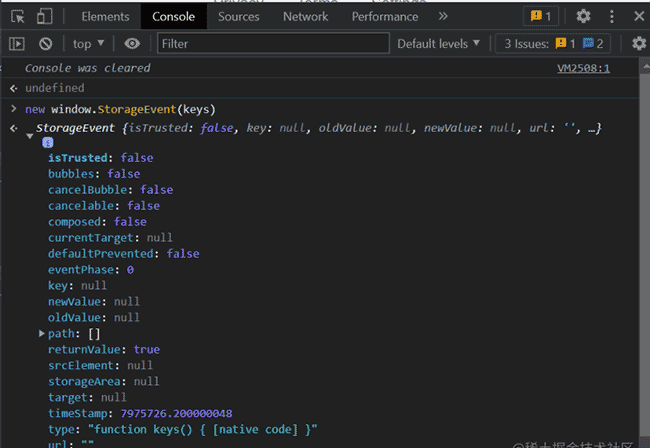Follow the VM2508:1 source link
650x448 pixels.
point(583,68)
